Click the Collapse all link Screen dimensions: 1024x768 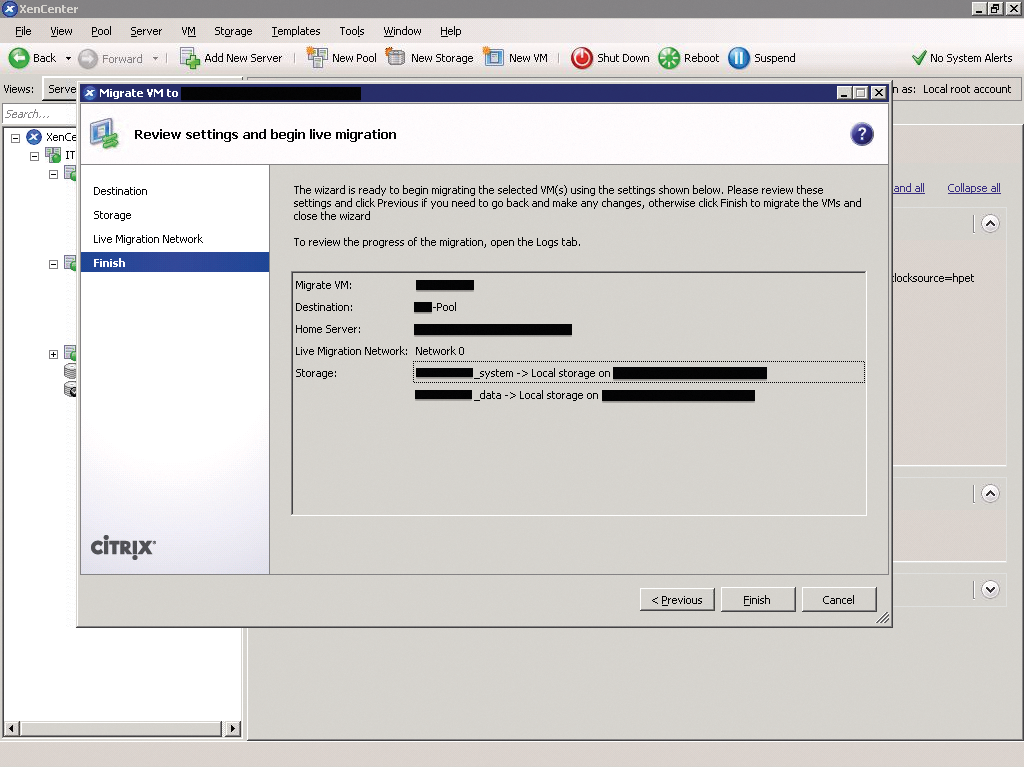[x=972, y=188]
